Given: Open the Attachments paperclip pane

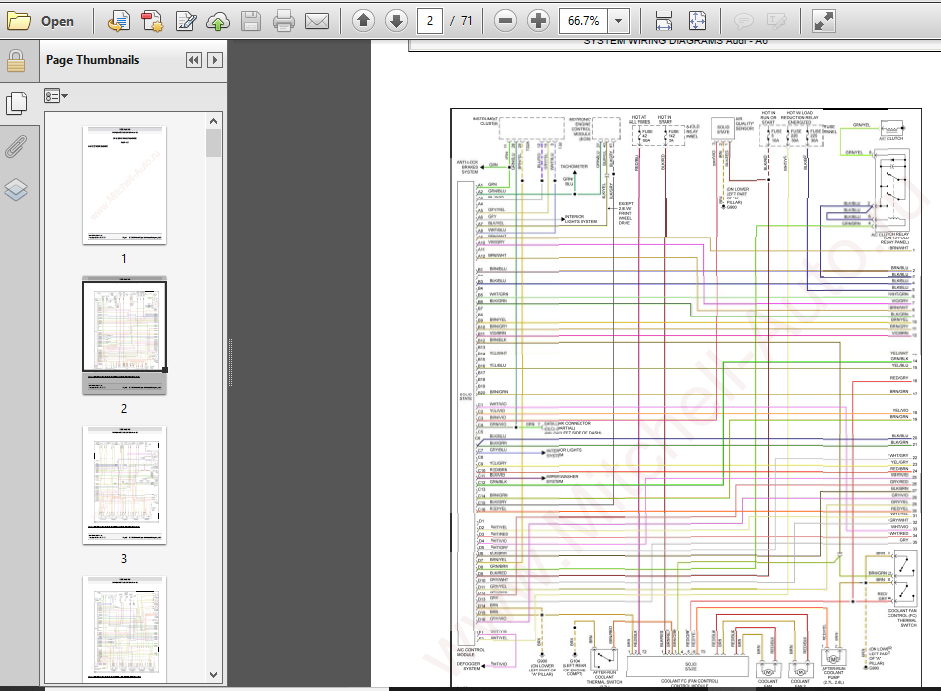Looking at the screenshot, I should click(16, 146).
